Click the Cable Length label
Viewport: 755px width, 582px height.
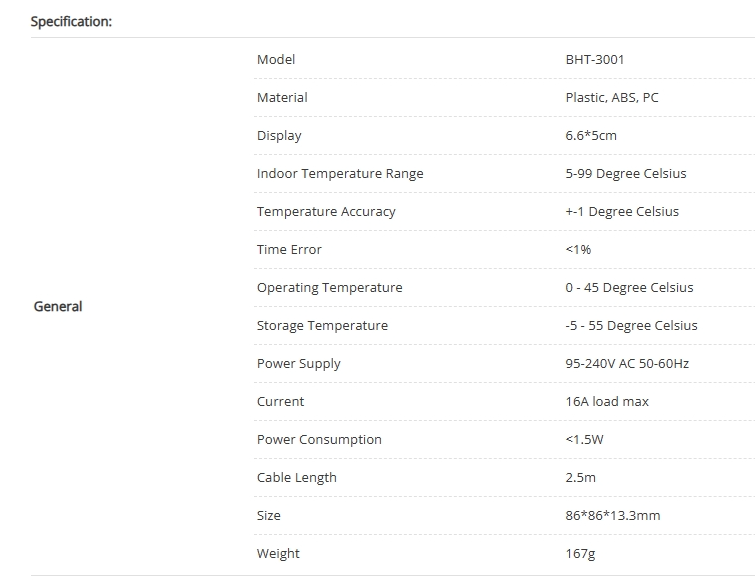(297, 478)
